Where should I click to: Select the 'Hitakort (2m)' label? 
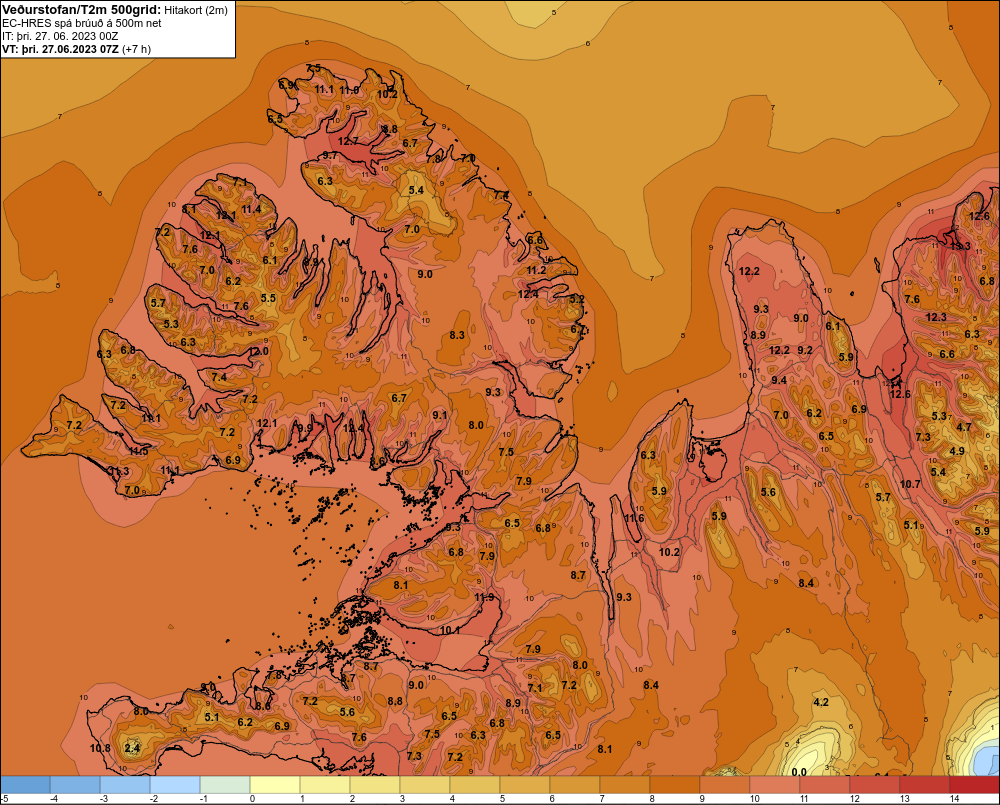coord(196,10)
